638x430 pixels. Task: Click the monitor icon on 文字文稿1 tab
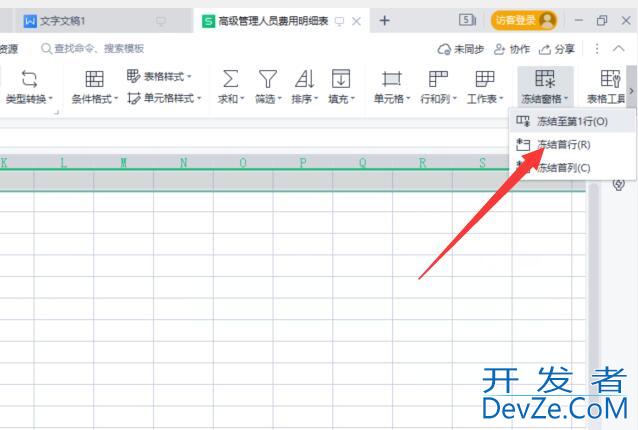[161, 21]
